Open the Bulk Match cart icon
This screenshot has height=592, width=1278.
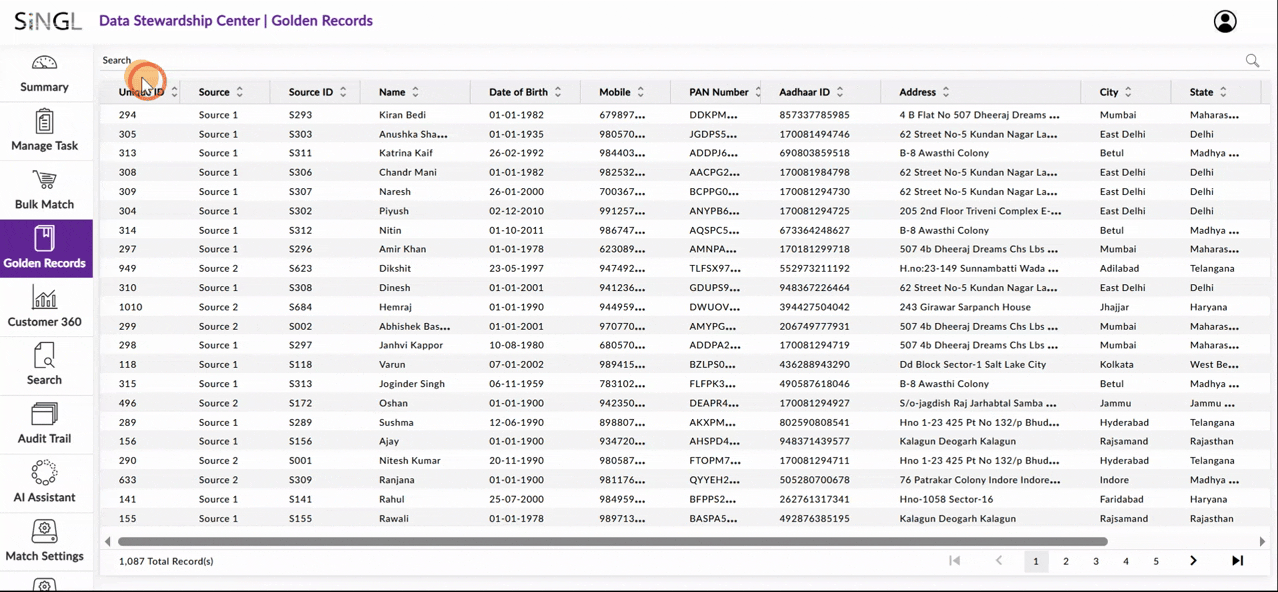(x=45, y=181)
